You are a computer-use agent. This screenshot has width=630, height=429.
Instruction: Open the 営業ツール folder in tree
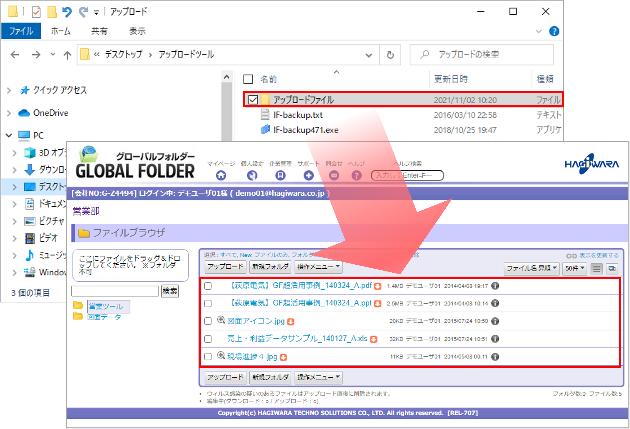pyautogui.click(x=106, y=306)
